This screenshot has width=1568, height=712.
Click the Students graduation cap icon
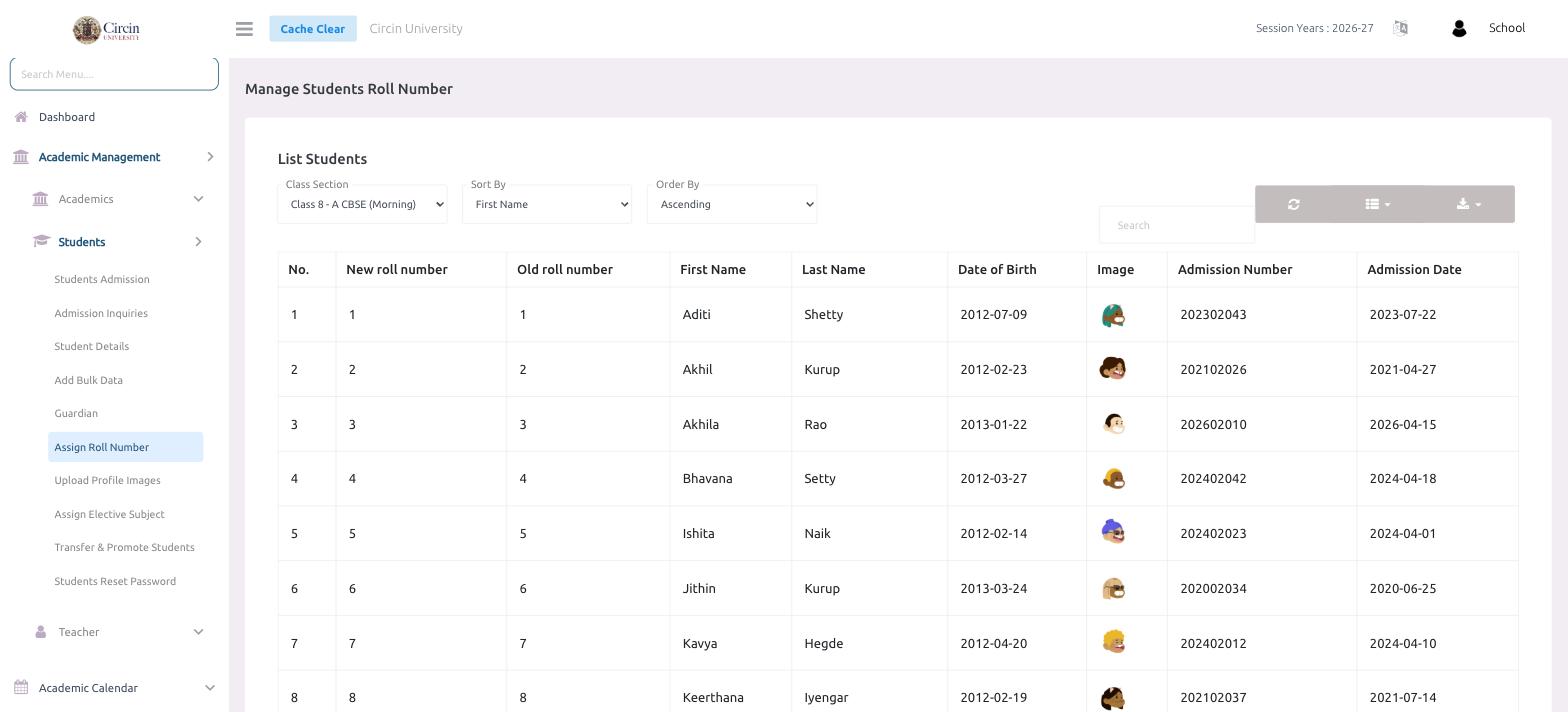click(x=41, y=242)
